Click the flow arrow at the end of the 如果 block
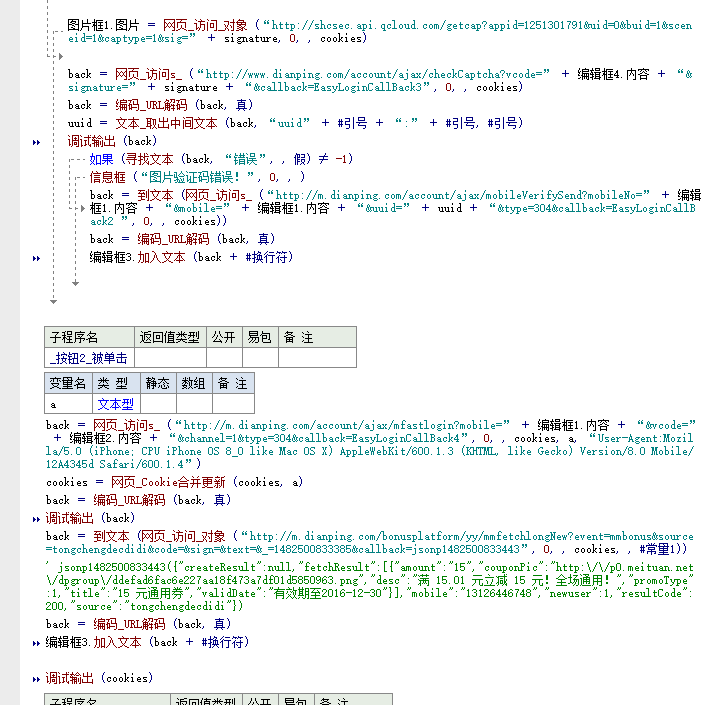Screen dimensions: 708x705 click(x=75, y=284)
